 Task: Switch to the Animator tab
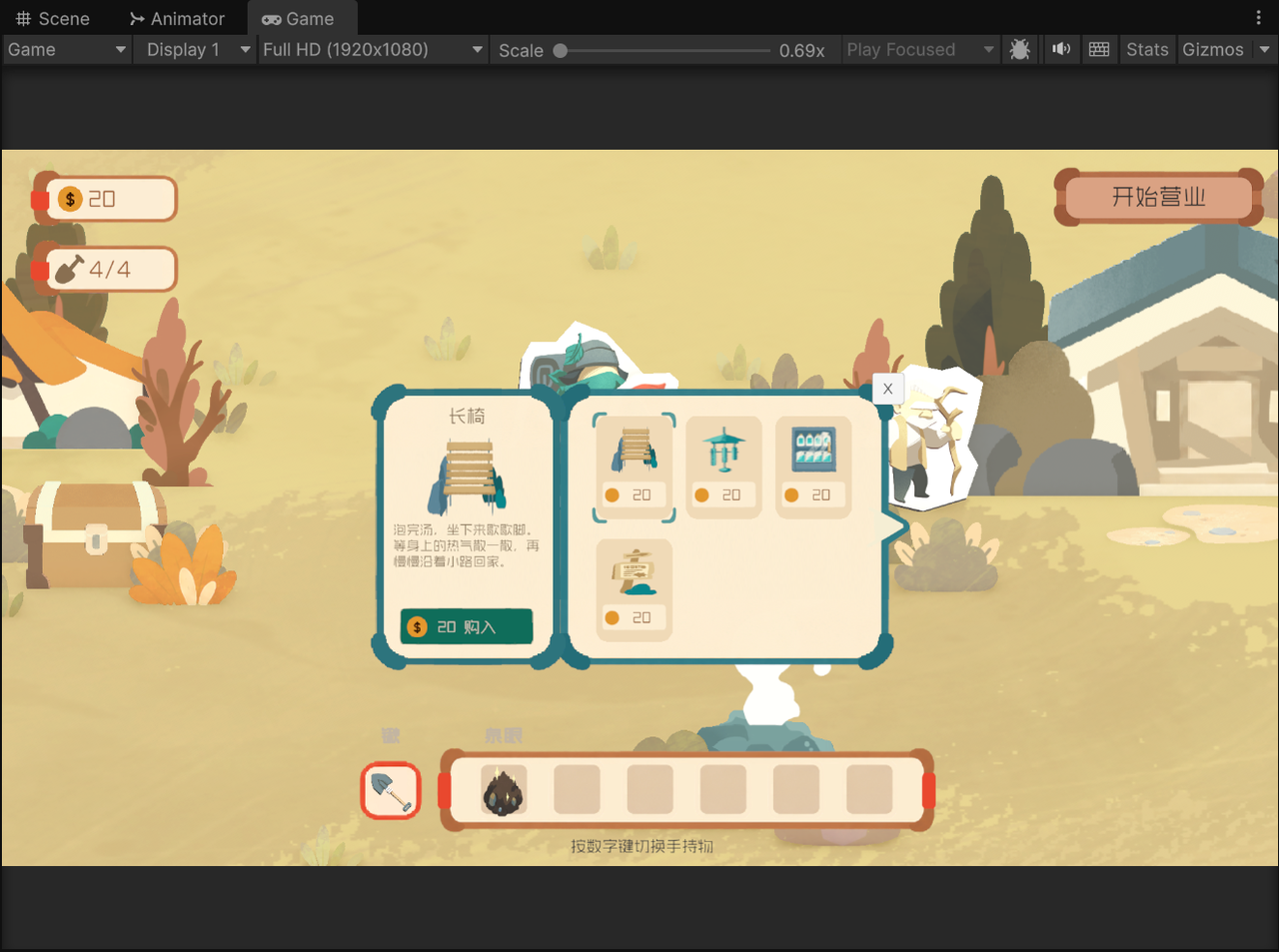(x=177, y=18)
